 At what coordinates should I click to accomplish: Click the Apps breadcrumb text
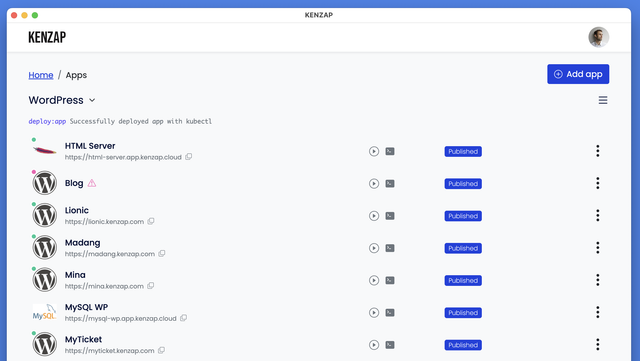76,75
